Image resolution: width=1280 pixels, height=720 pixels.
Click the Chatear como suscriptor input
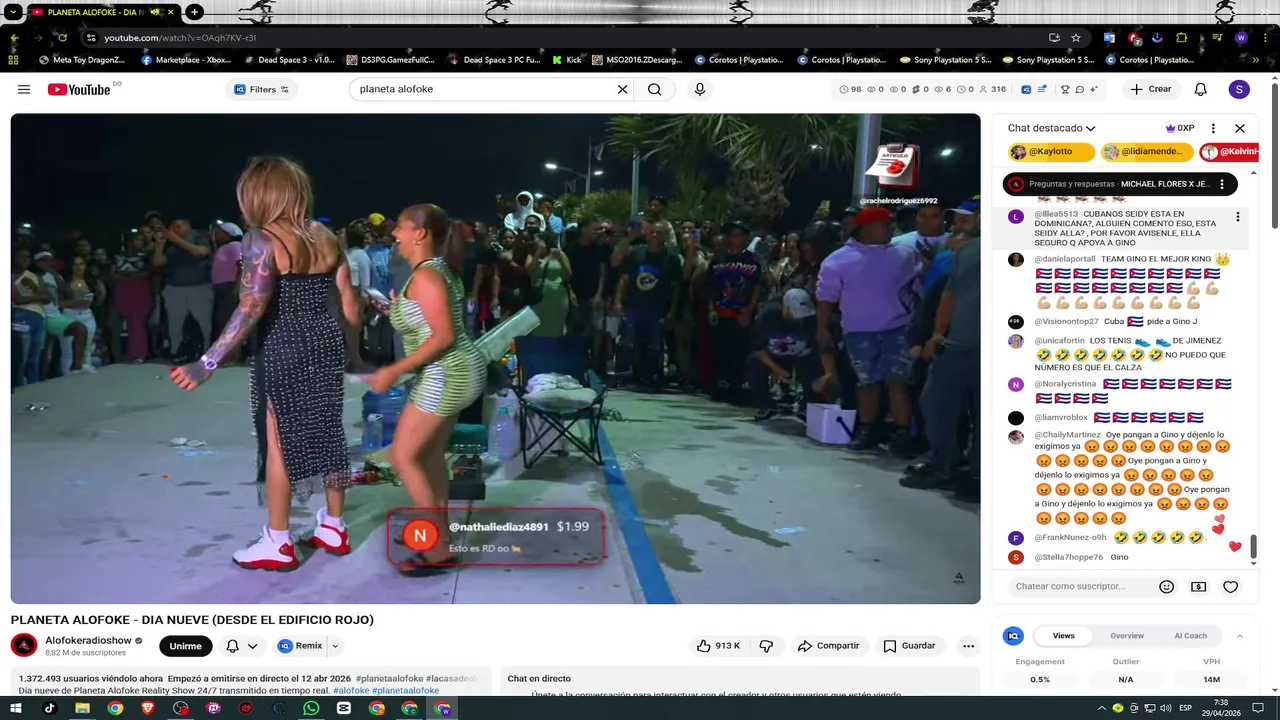click(x=1078, y=587)
